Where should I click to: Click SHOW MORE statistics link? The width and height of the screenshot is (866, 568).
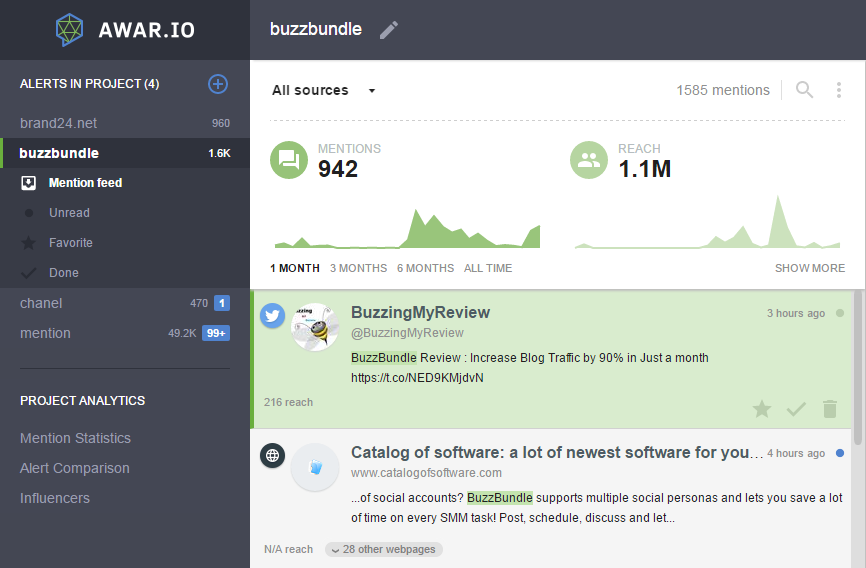[810, 268]
